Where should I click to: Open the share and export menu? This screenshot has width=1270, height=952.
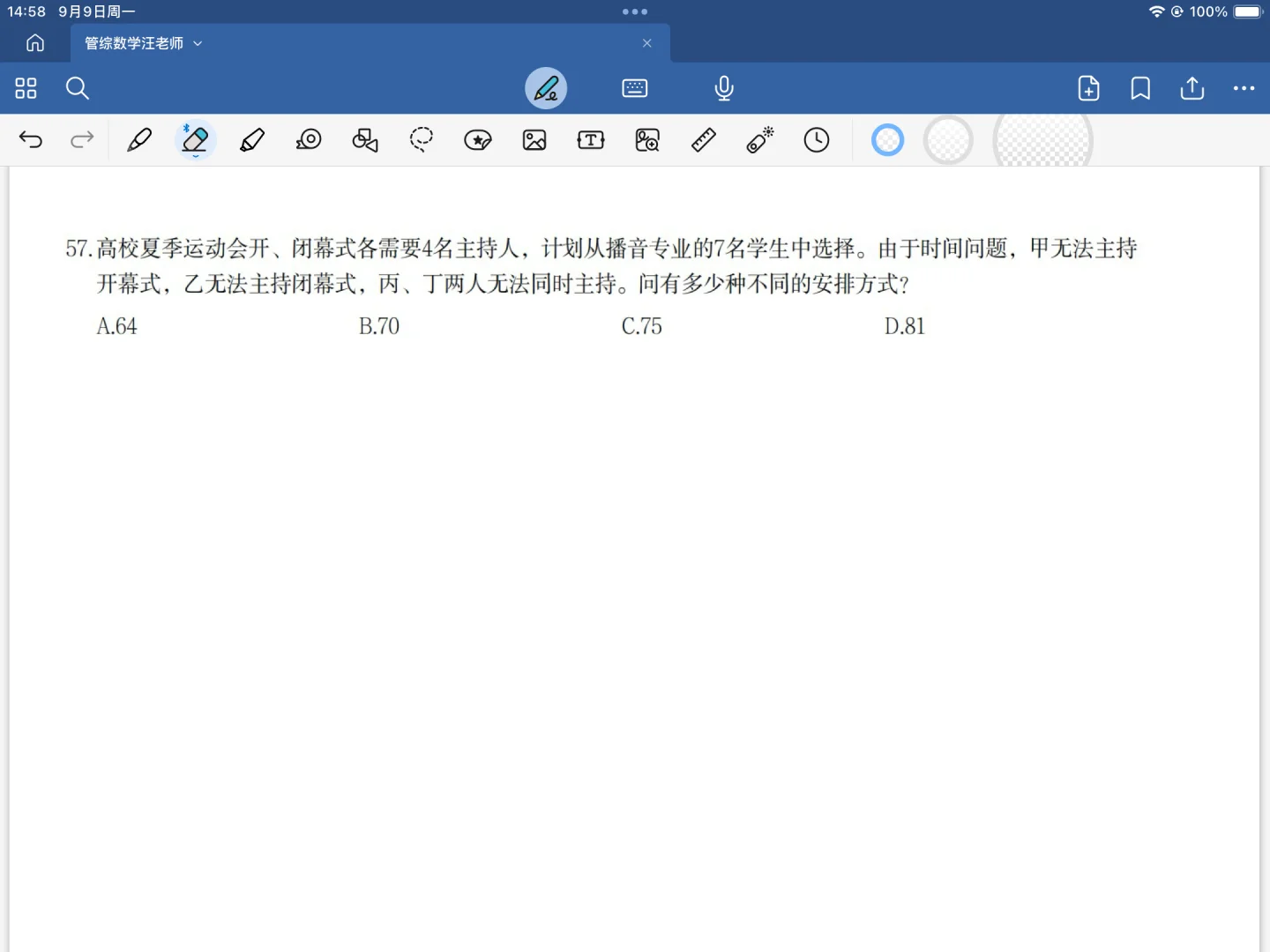[1192, 88]
